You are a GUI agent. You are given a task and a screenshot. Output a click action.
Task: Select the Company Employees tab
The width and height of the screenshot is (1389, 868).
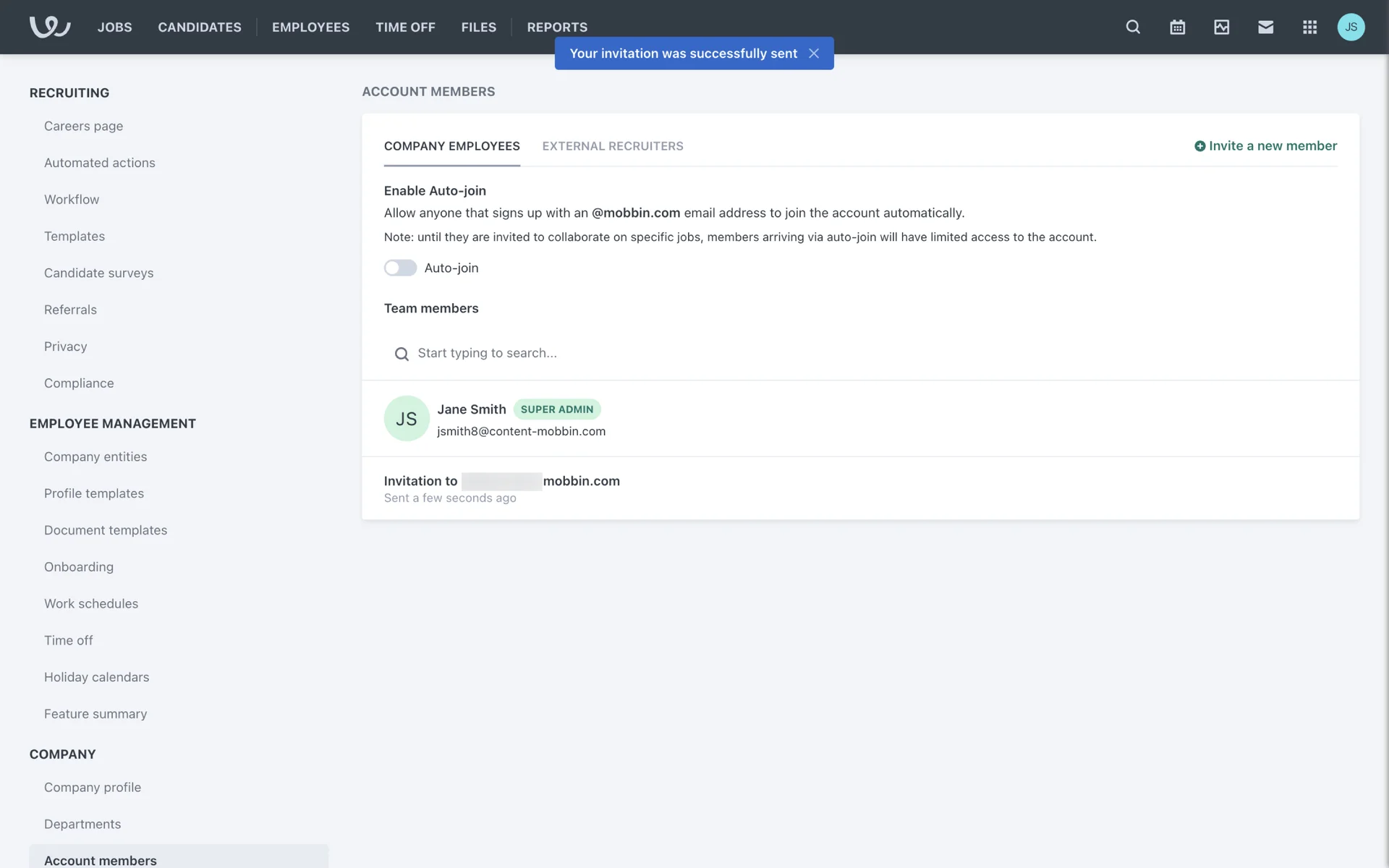pos(451,146)
